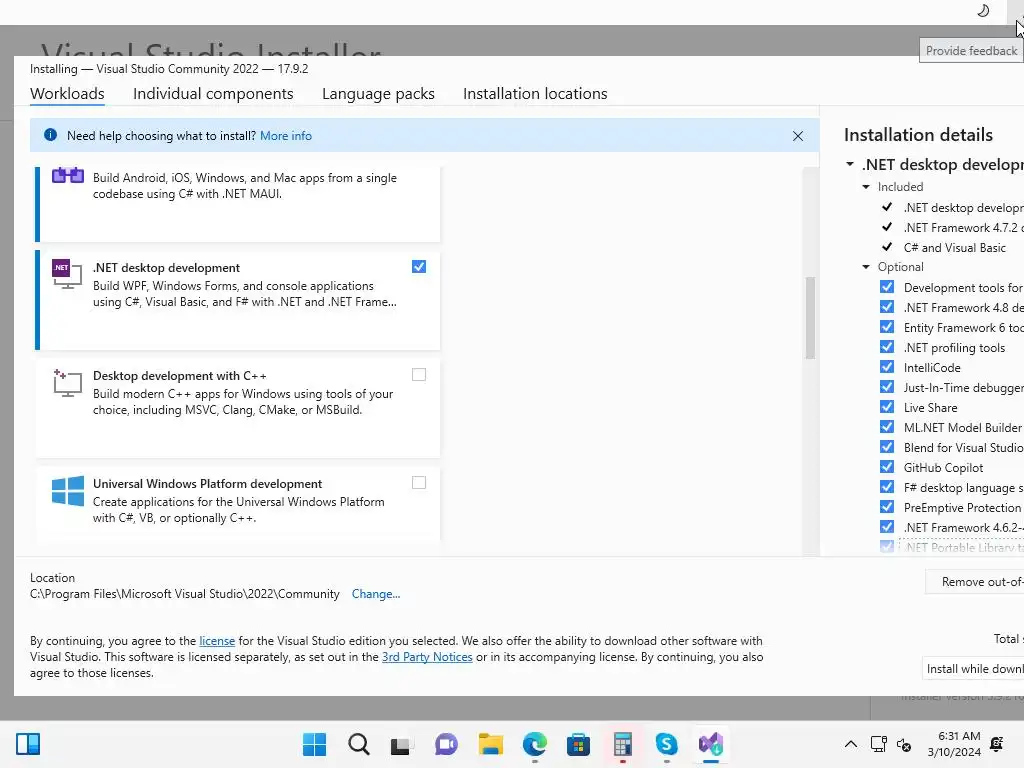The height and width of the screenshot is (768, 1024).
Task: Uncheck Entity Framework 6 tools option
Action: (x=886, y=327)
